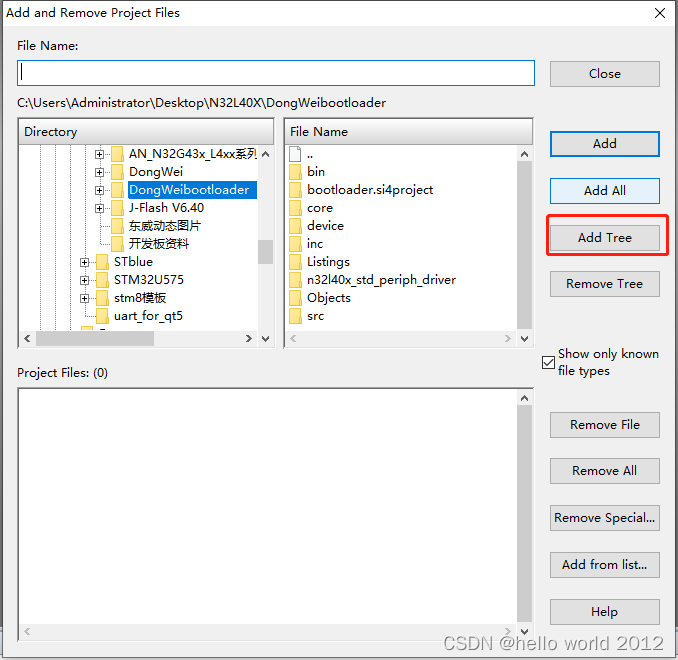
Task: Expand the stm8模板 folder node
Action: coord(85,298)
